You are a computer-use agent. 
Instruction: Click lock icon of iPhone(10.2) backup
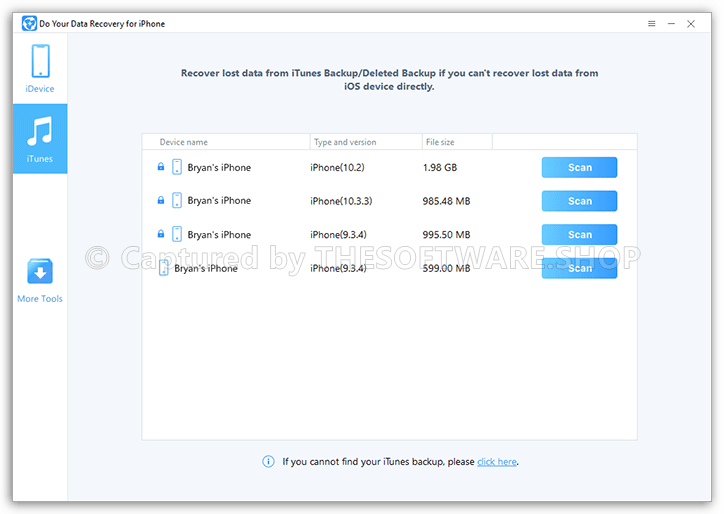click(x=161, y=167)
